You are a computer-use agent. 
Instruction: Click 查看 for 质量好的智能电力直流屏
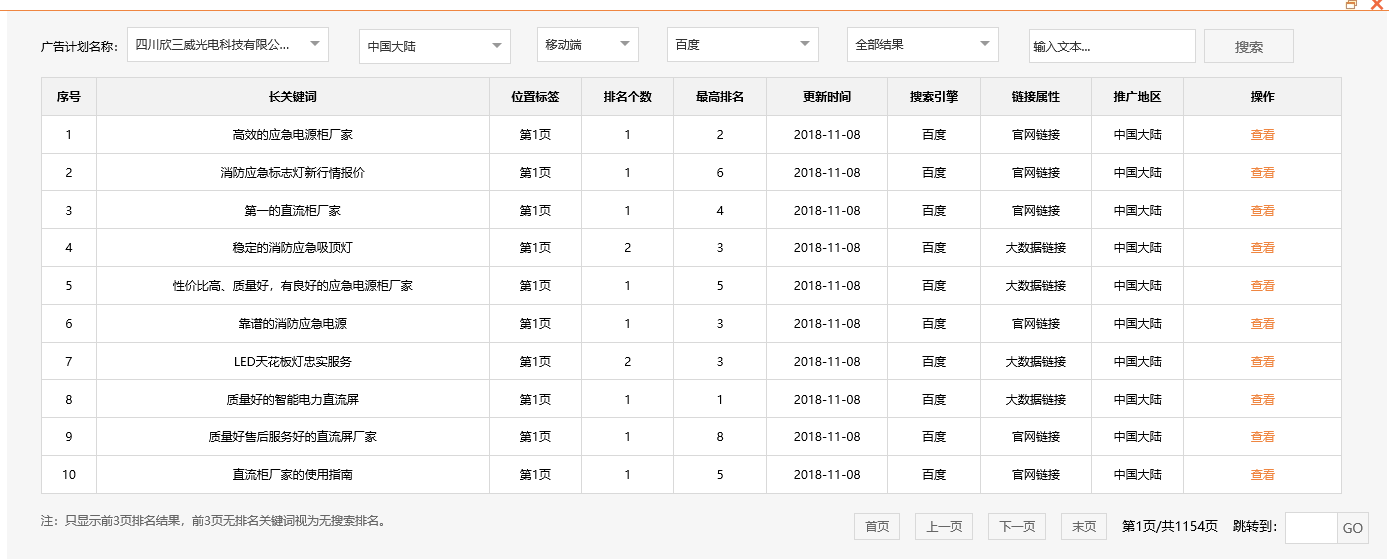[x=1262, y=400]
